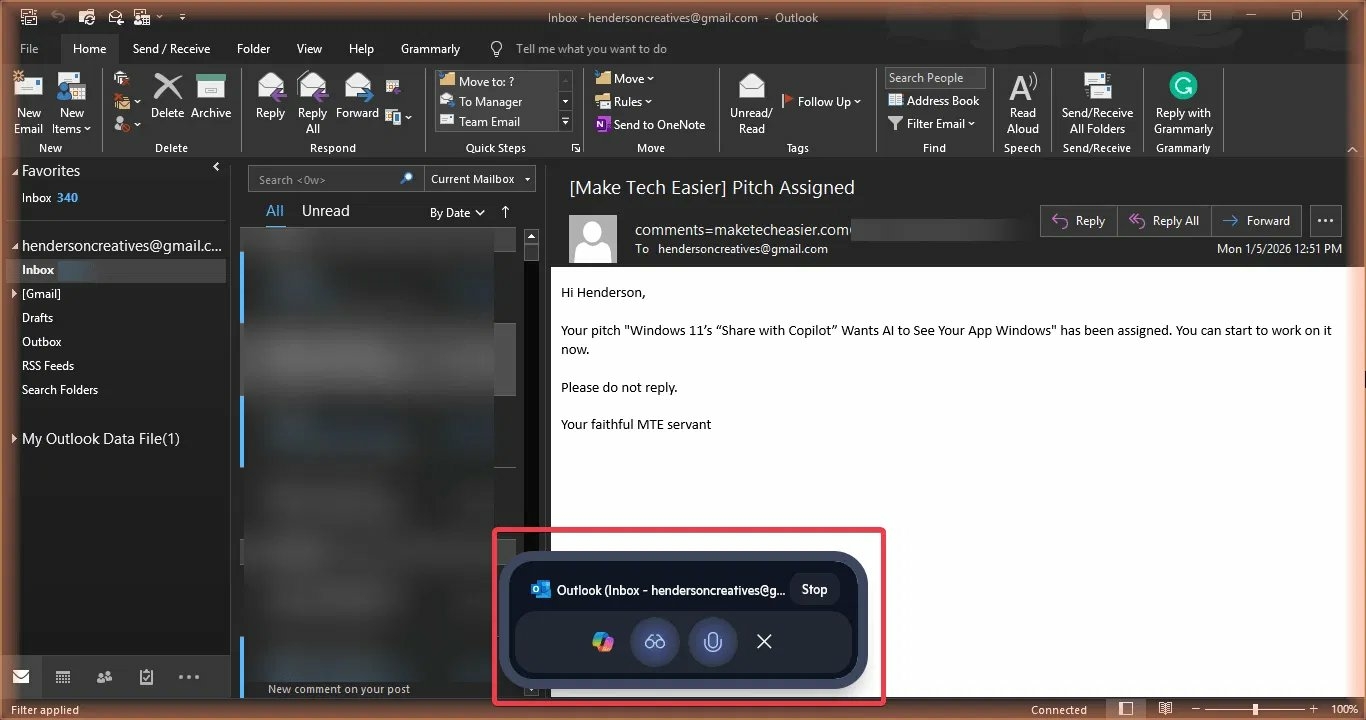The width and height of the screenshot is (1366, 720).
Task: Open the Current Mailbox search scope dropdown
Action: tap(479, 178)
